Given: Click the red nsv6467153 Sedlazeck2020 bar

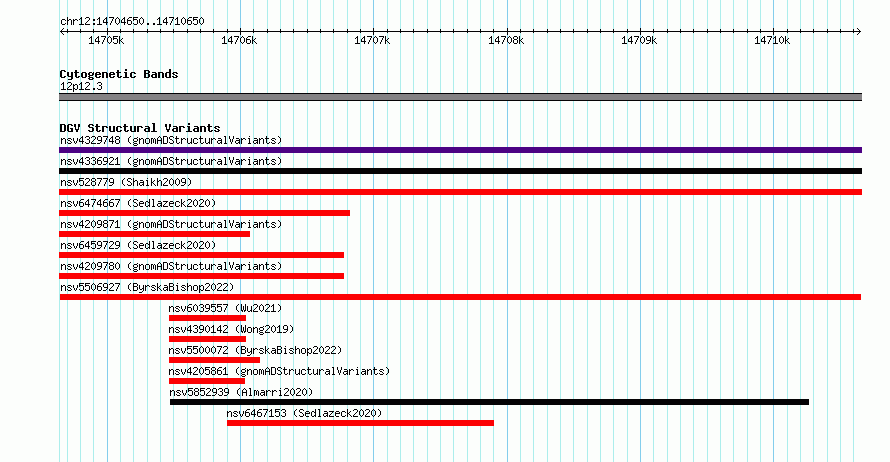Looking at the screenshot, I should point(360,423).
